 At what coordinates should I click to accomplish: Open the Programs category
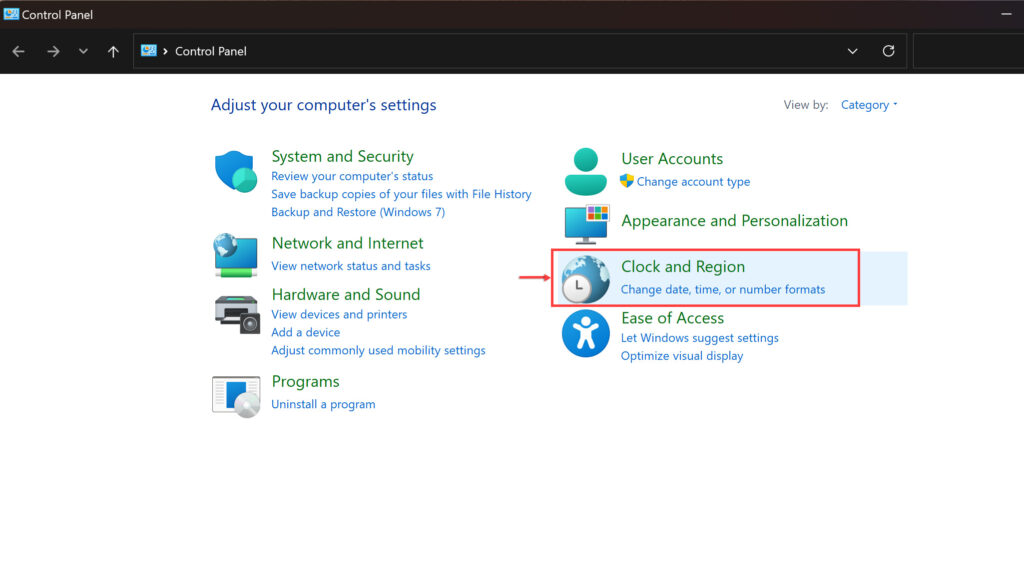[x=305, y=382]
